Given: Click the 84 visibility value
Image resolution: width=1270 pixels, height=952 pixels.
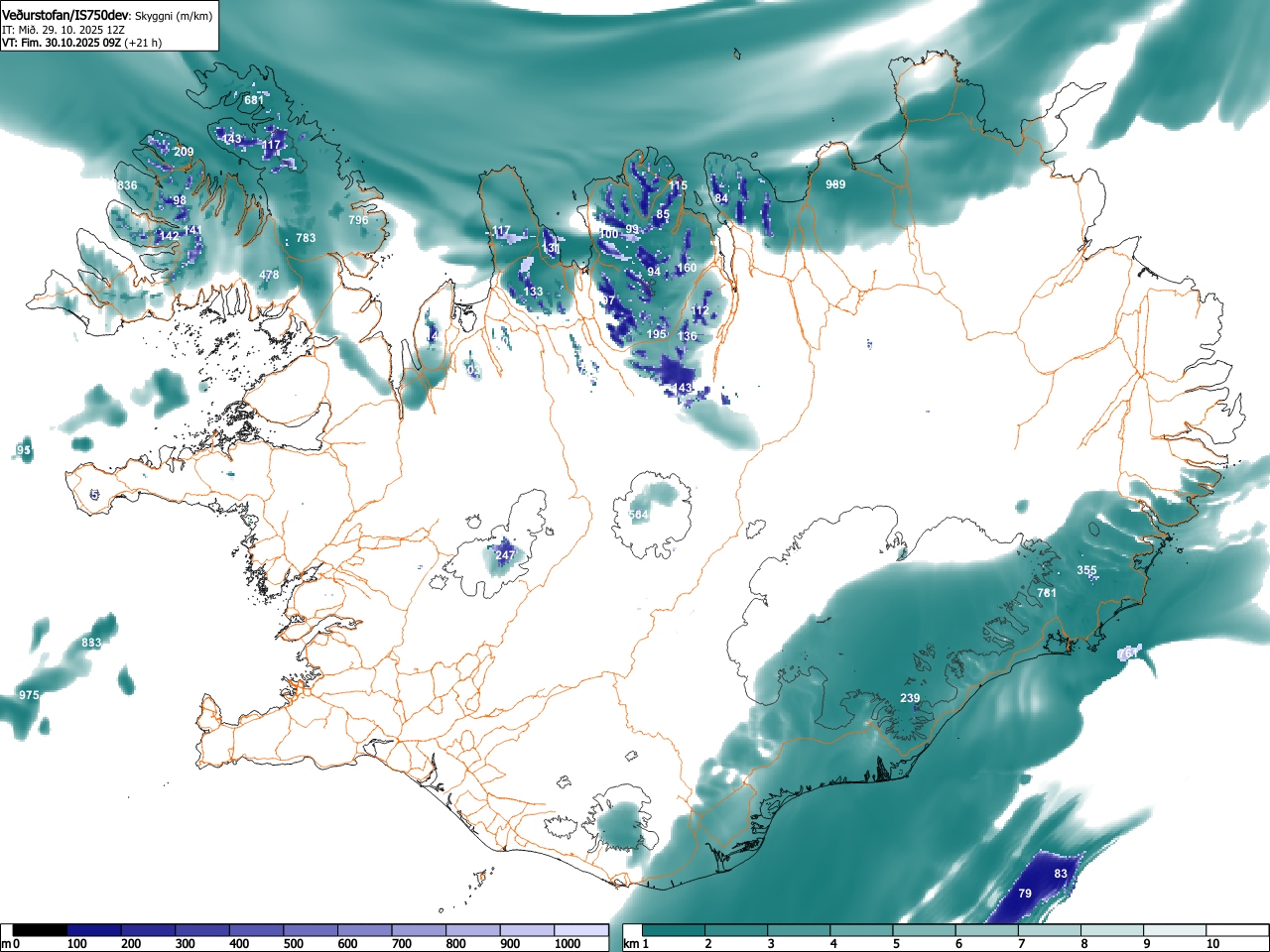Looking at the screenshot, I should 721,198.
